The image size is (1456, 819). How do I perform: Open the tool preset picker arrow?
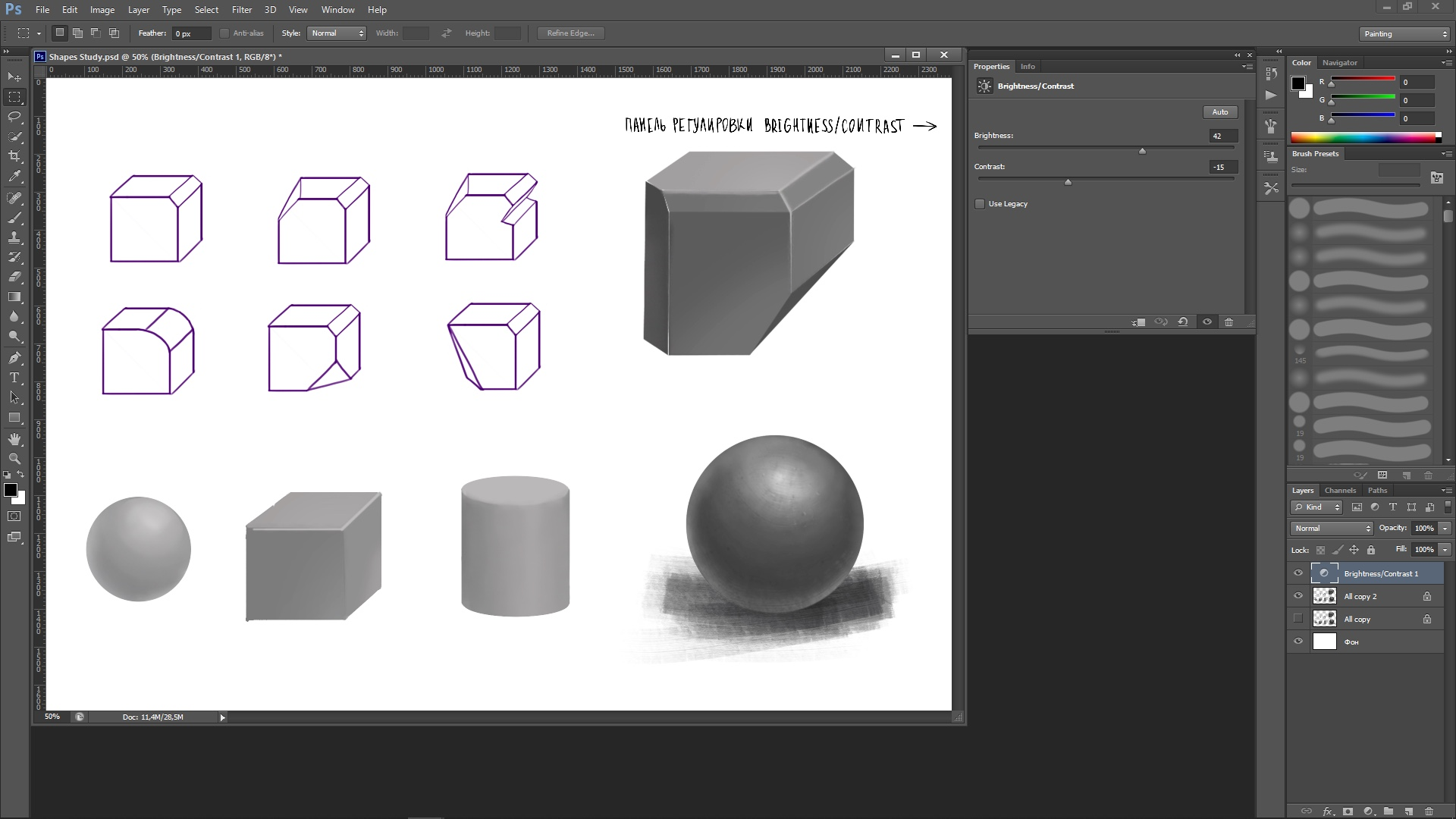[x=39, y=33]
